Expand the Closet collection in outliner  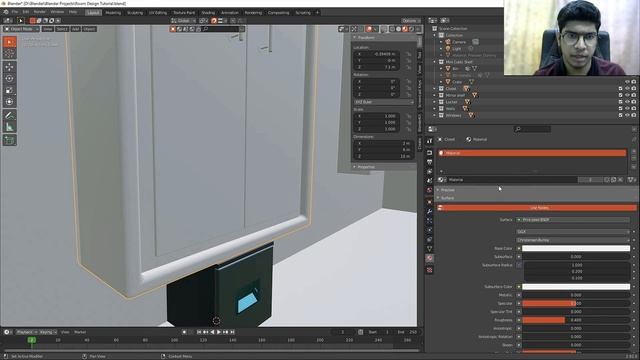[435, 88]
